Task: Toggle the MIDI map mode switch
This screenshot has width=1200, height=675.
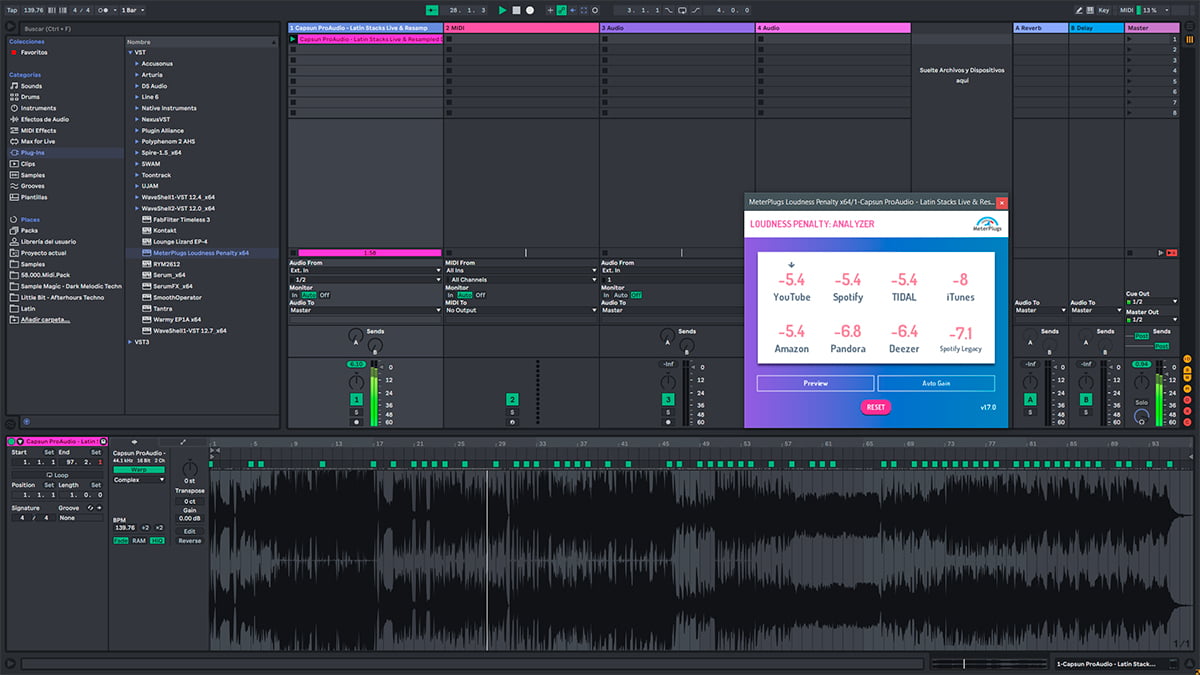Action: coord(1127,10)
